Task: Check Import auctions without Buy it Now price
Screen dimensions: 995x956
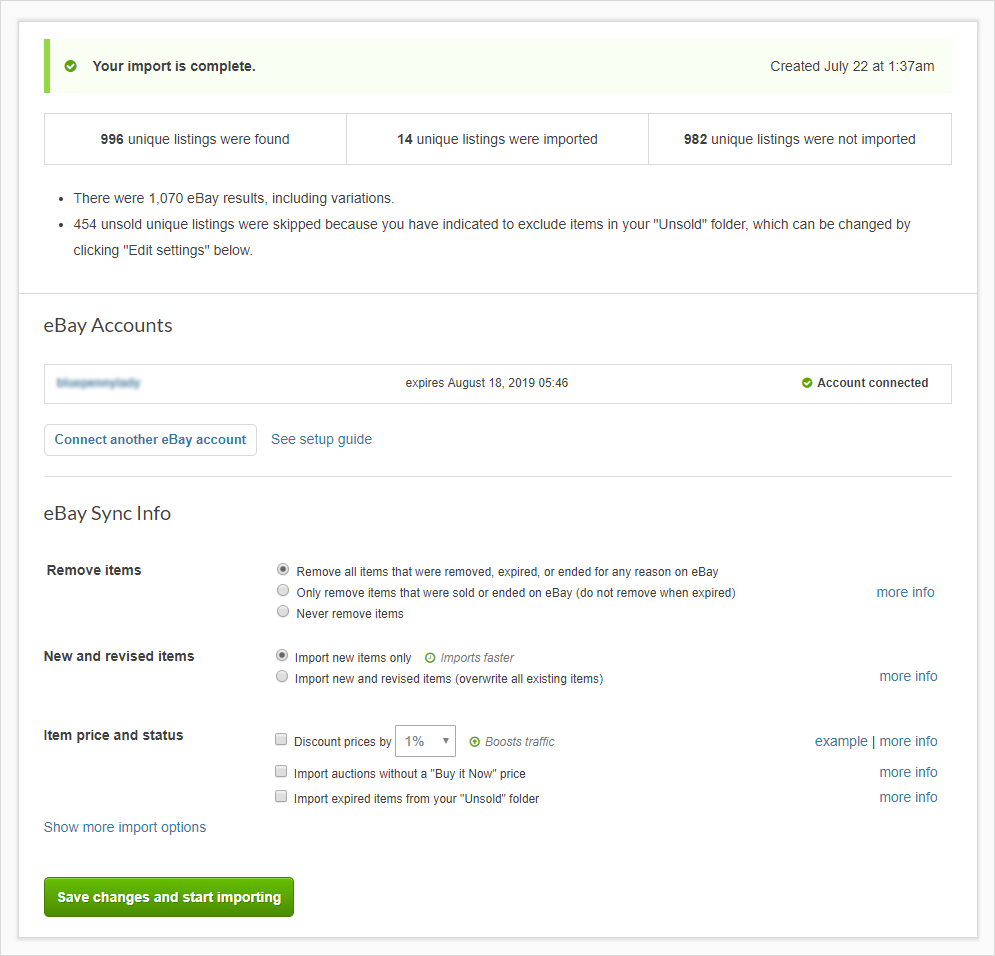Action: click(x=280, y=771)
